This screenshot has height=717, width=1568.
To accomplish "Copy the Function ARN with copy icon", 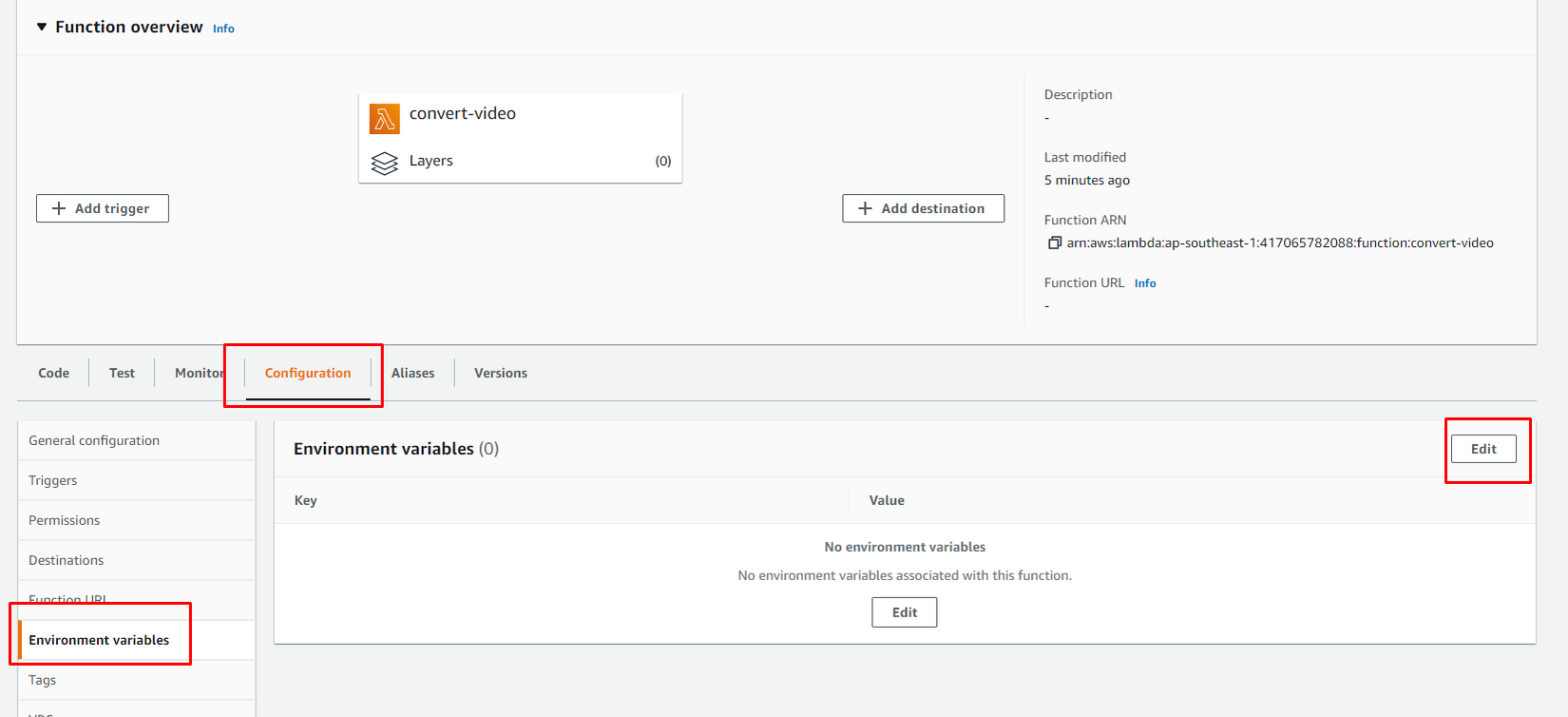I will click(x=1054, y=243).
